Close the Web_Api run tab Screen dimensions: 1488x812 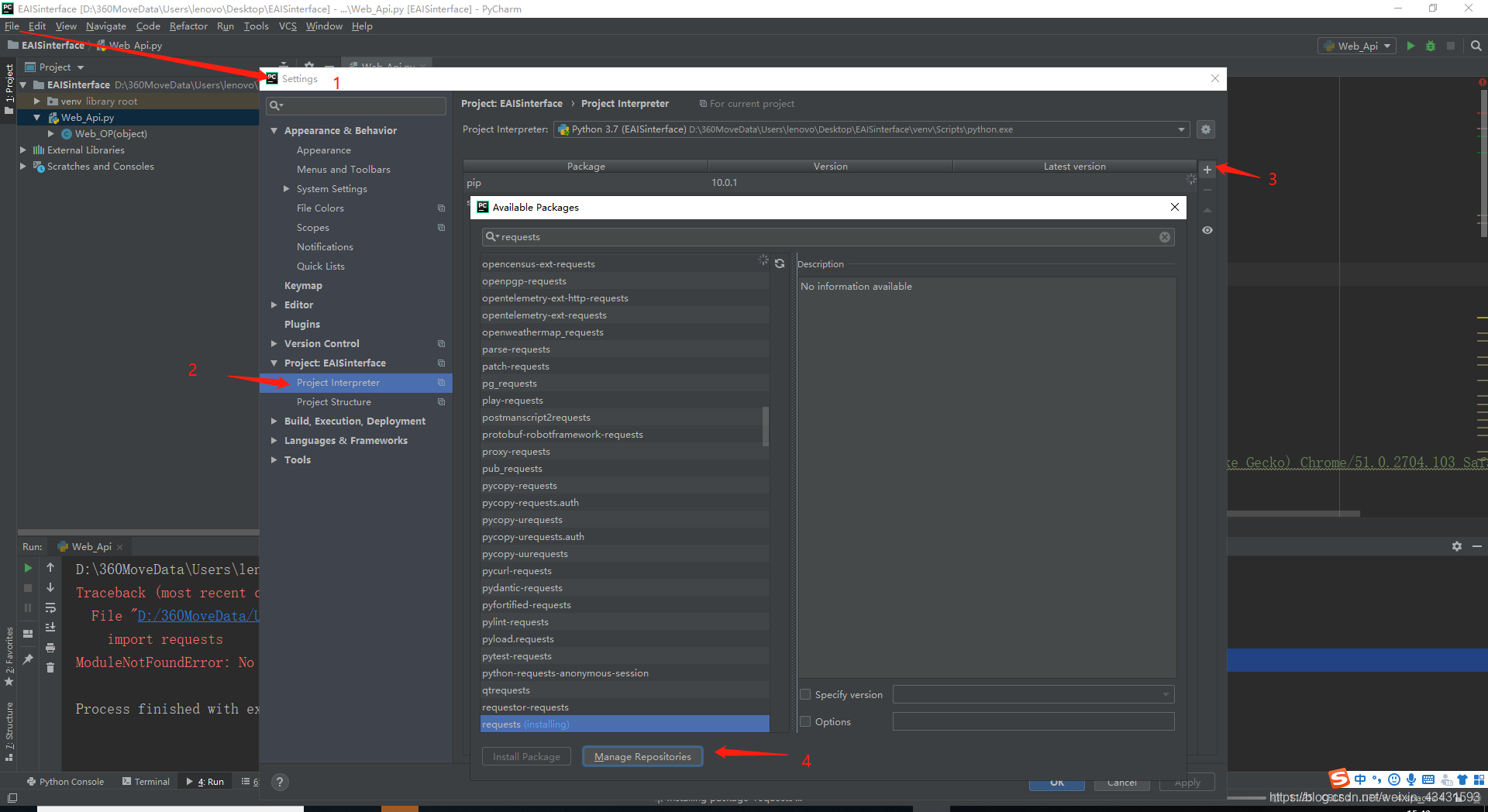click(x=119, y=547)
